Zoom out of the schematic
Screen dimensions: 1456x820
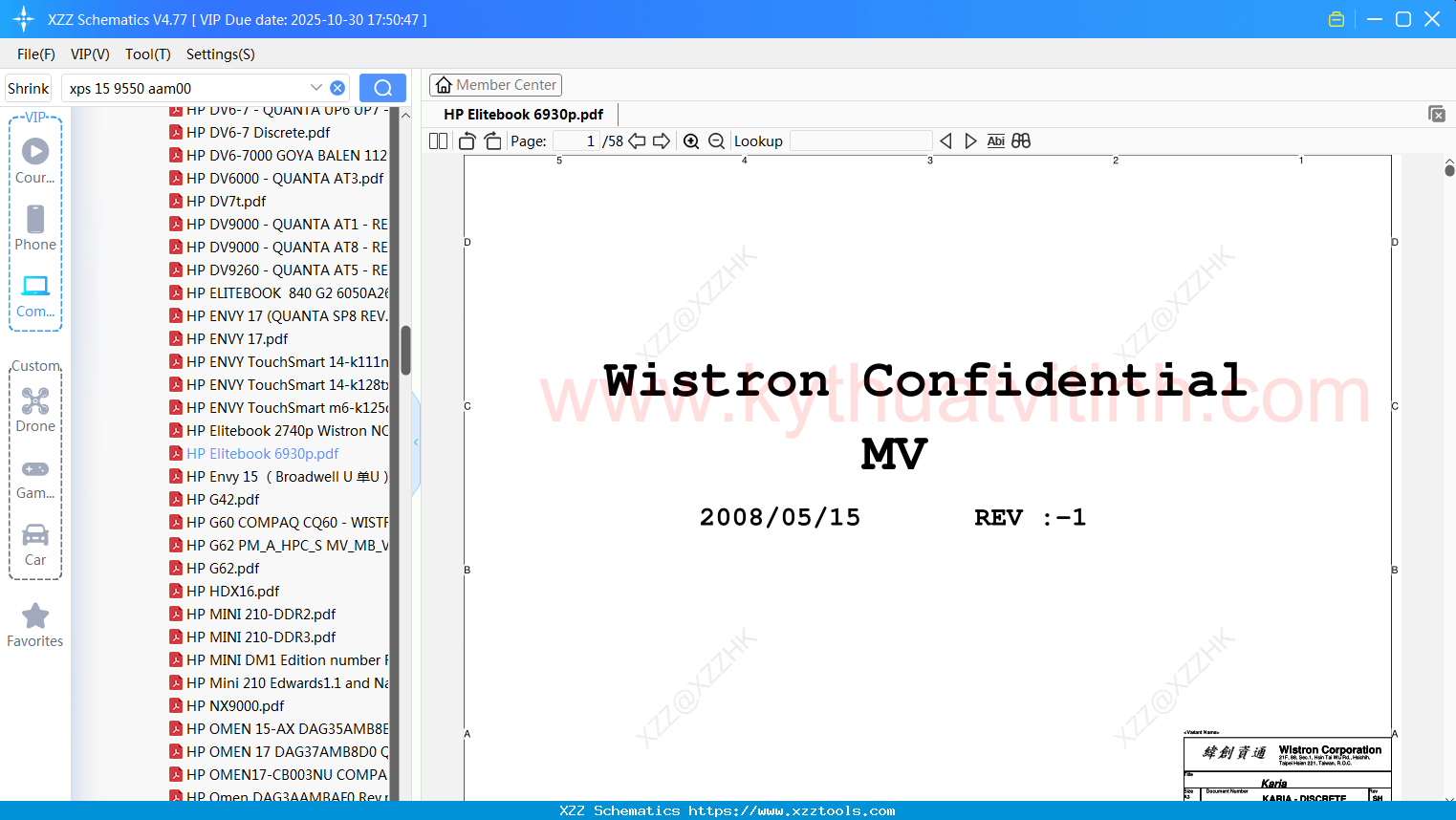click(x=717, y=141)
